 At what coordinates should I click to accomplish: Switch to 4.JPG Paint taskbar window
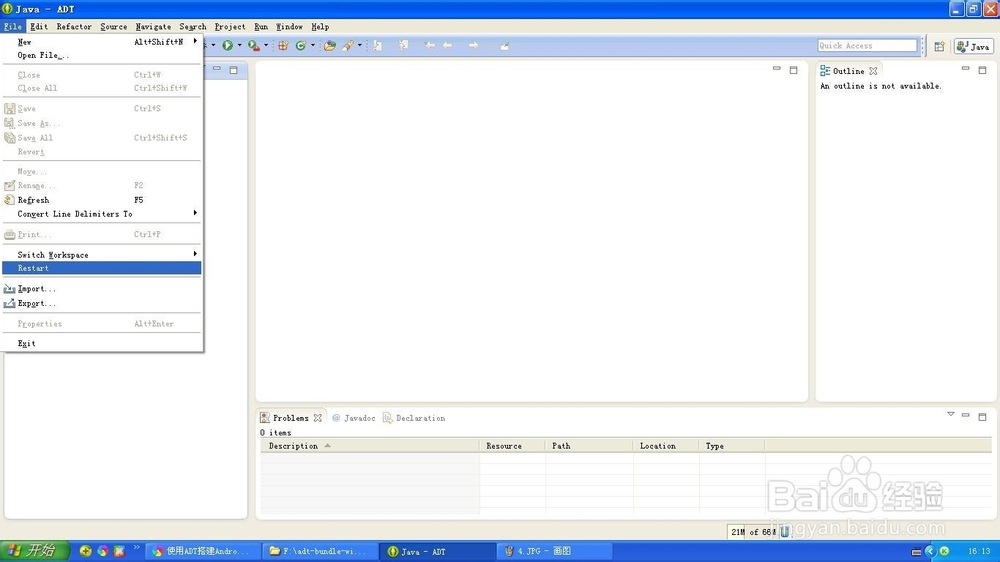coord(555,551)
